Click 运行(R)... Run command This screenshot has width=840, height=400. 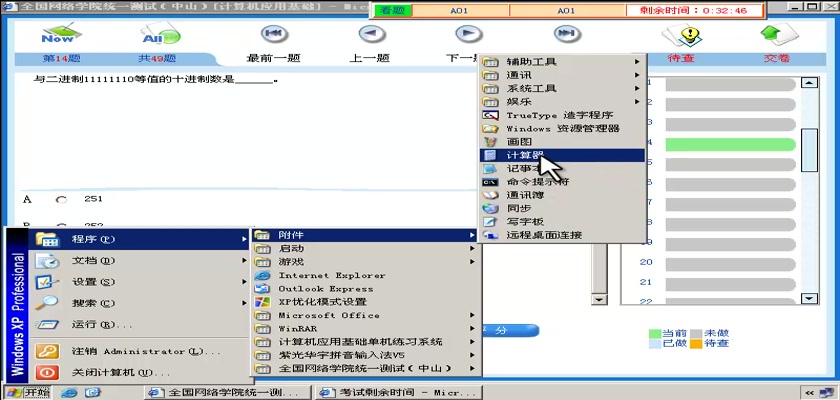pyautogui.click(x=140, y=324)
